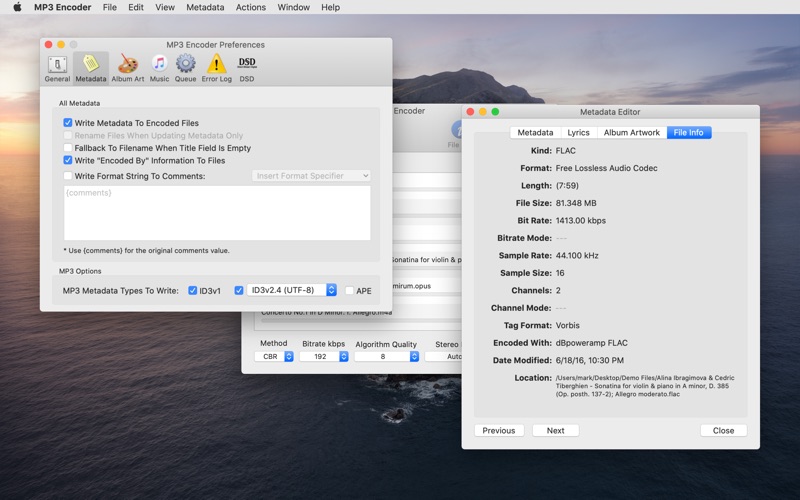The height and width of the screenshot is (500, 800).
Task: Open the Apple menu
Action: tap(17, 7)
